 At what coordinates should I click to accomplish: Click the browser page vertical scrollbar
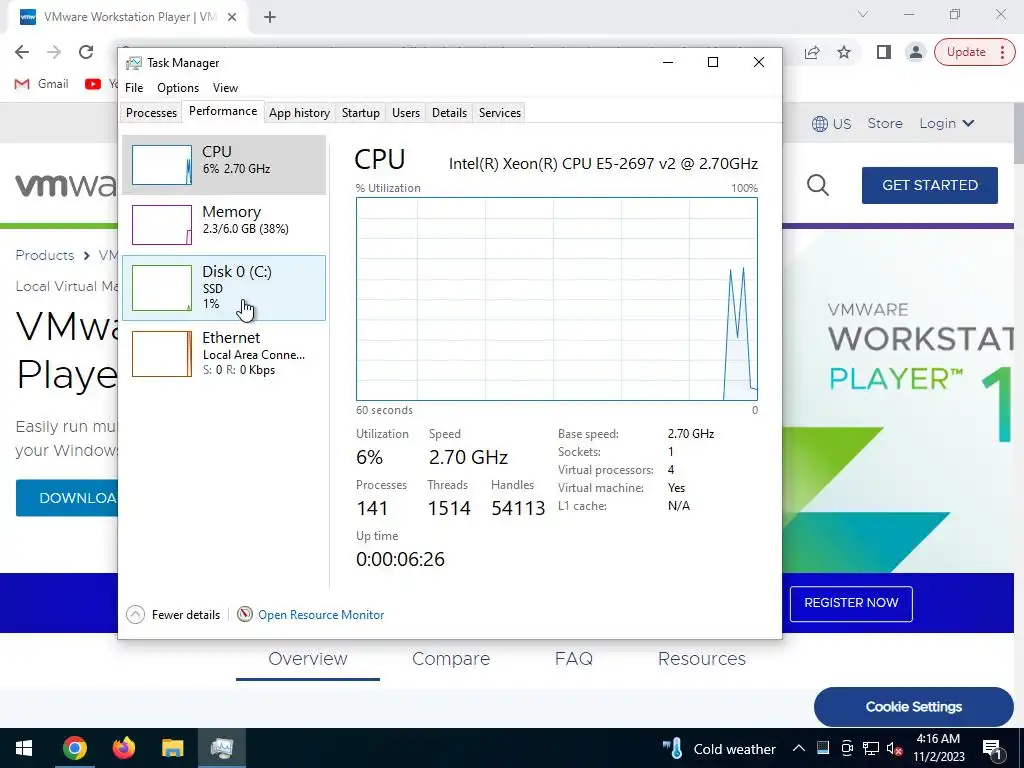[x=1018, y=134]
